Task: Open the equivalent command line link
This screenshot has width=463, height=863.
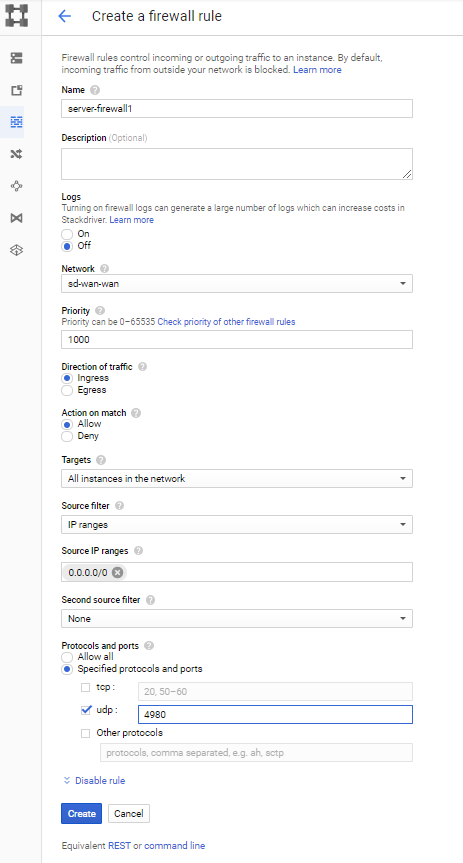Action: coord(175,845)
